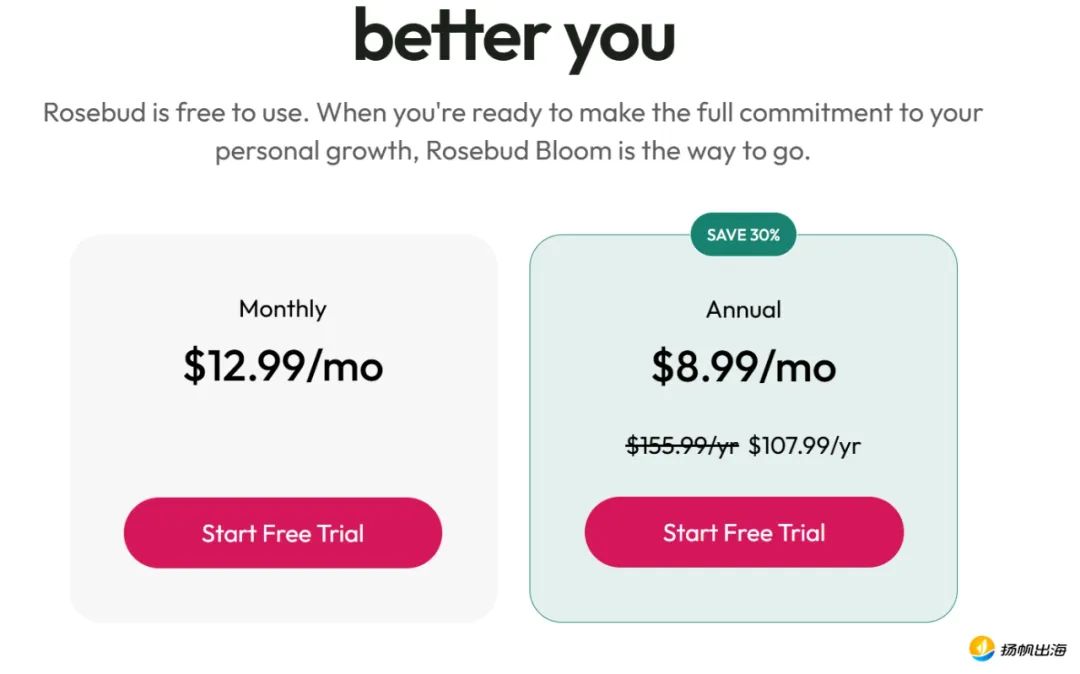Click the struck-through $155.99/yr price
1080x674 pixels.
682,446
